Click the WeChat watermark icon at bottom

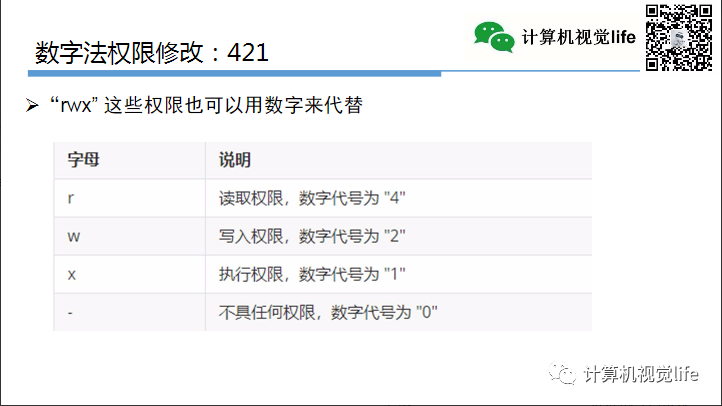[x=565, y=374]
